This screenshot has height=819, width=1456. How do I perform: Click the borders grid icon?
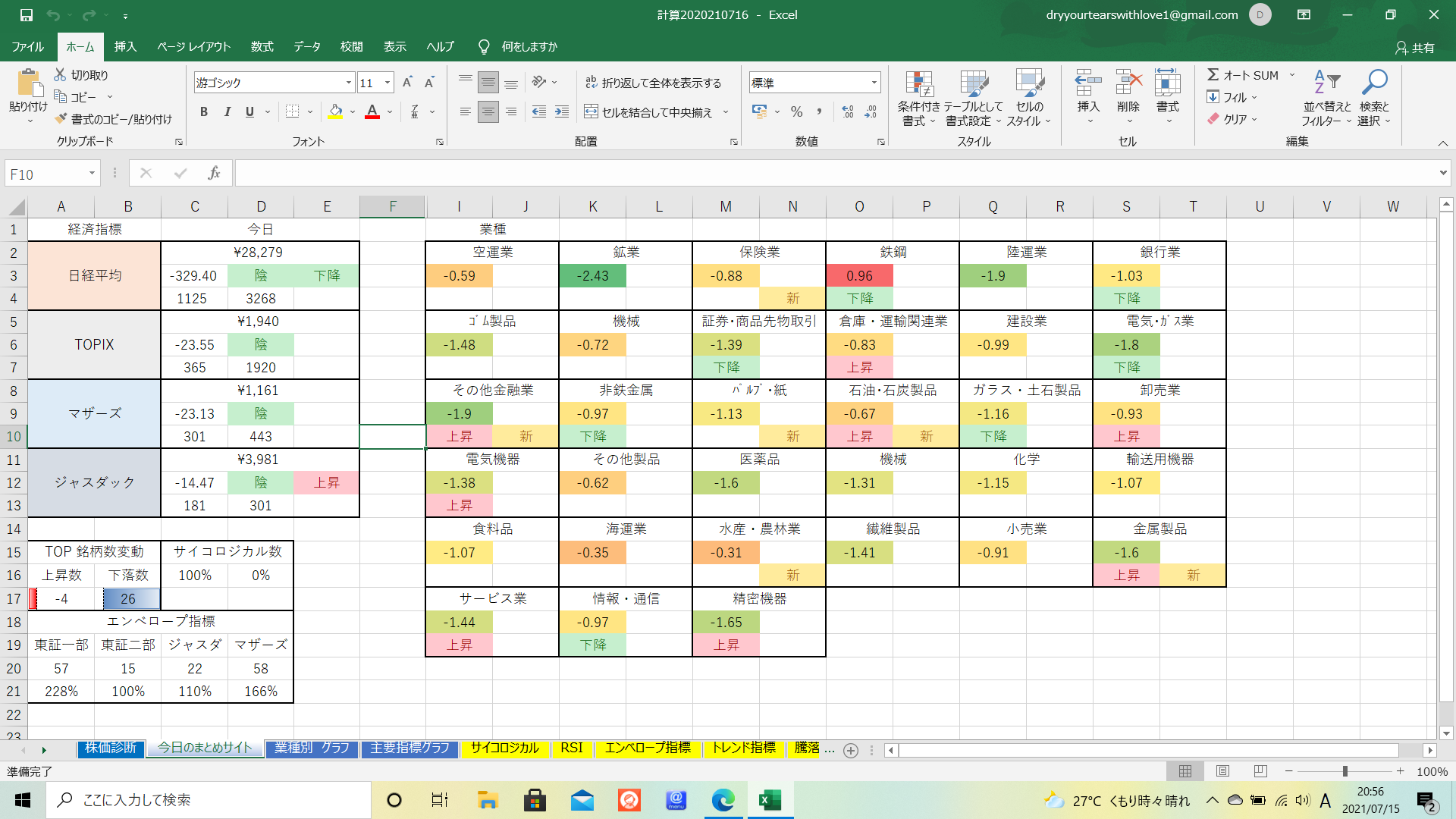click(292, 112)
